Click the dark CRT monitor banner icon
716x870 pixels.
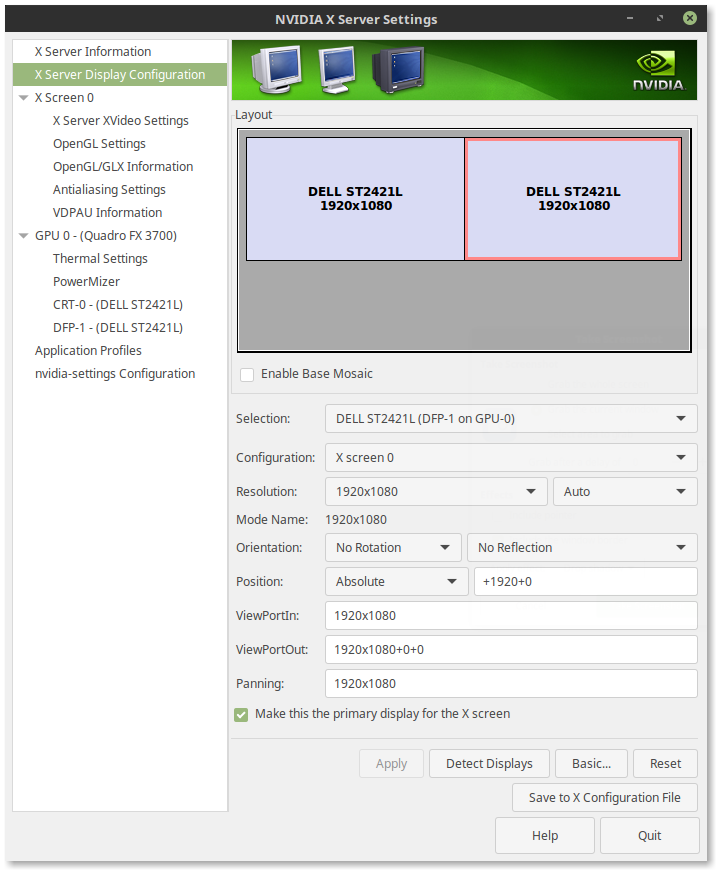(x=399, y=70)
